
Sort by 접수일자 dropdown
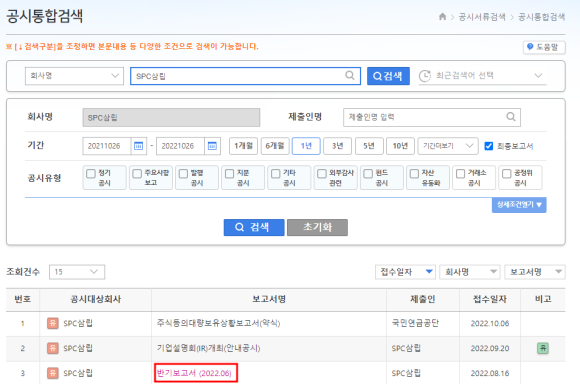click(x=405, y=272)
